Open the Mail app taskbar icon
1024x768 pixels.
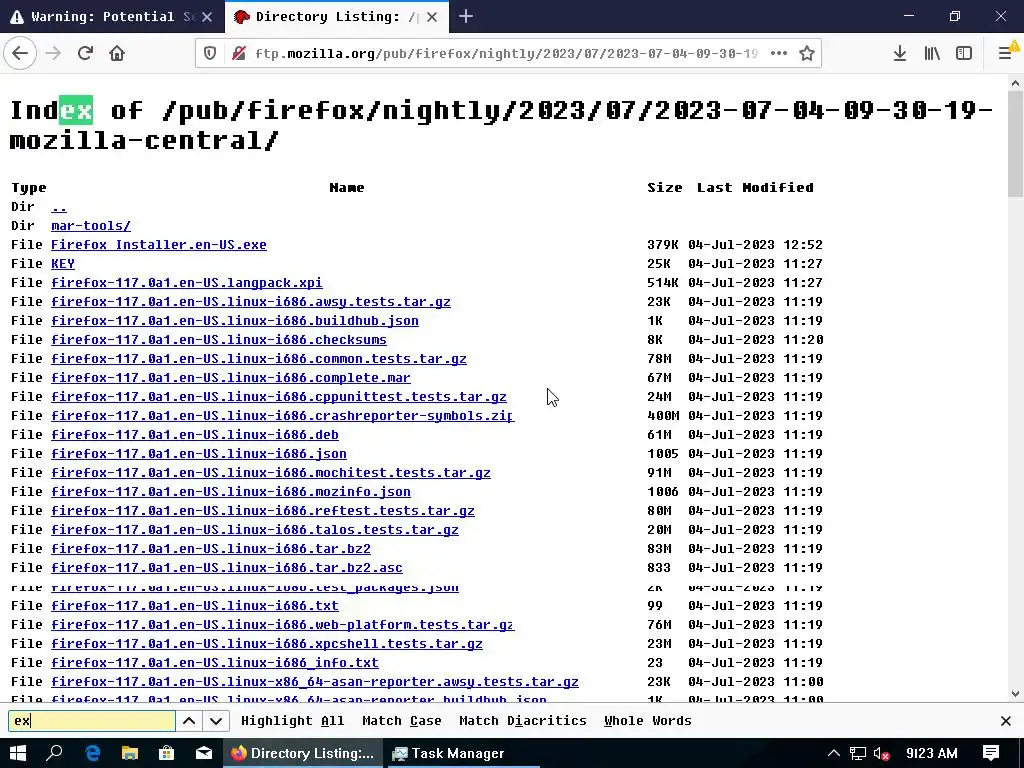[204, 753]
